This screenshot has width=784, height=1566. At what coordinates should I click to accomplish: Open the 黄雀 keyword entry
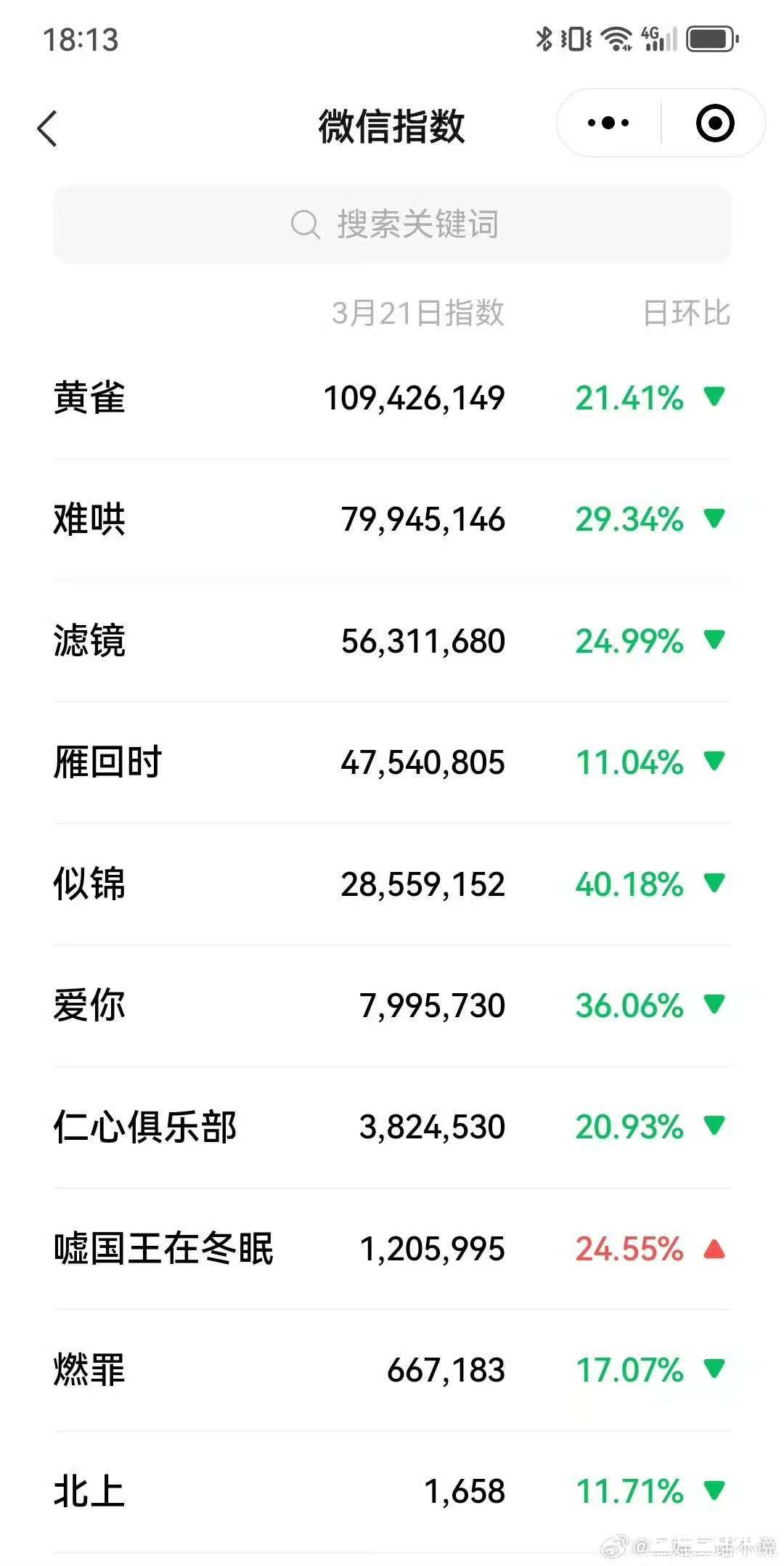(90, 398)
